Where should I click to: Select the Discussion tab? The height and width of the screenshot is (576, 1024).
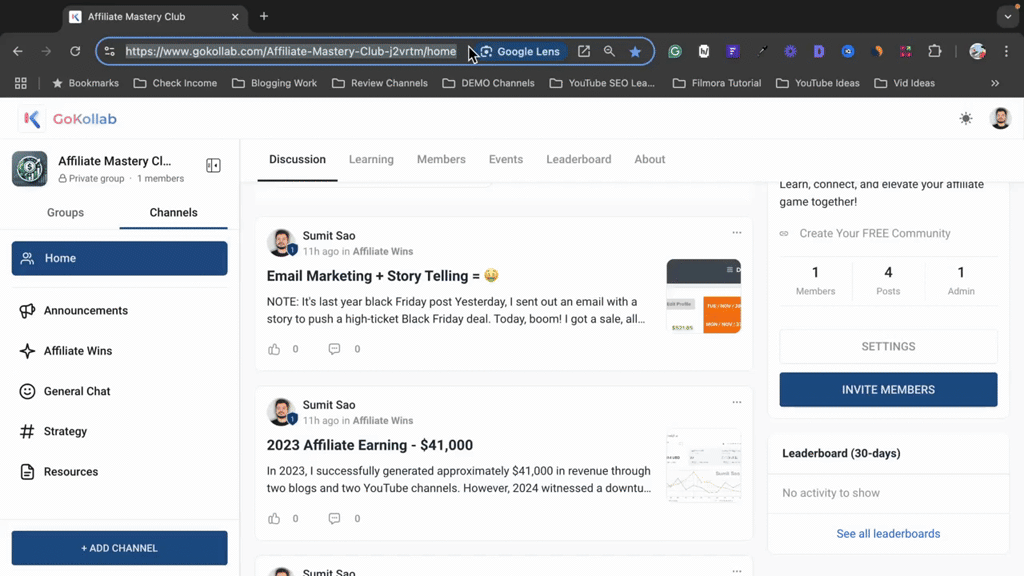click(x=297, y=159)
